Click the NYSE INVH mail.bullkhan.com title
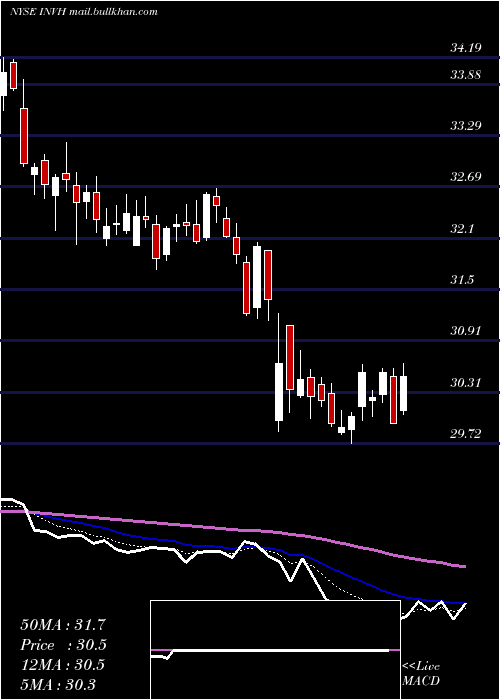The height and width of the screenshot is (700, 500). (84, 12)
